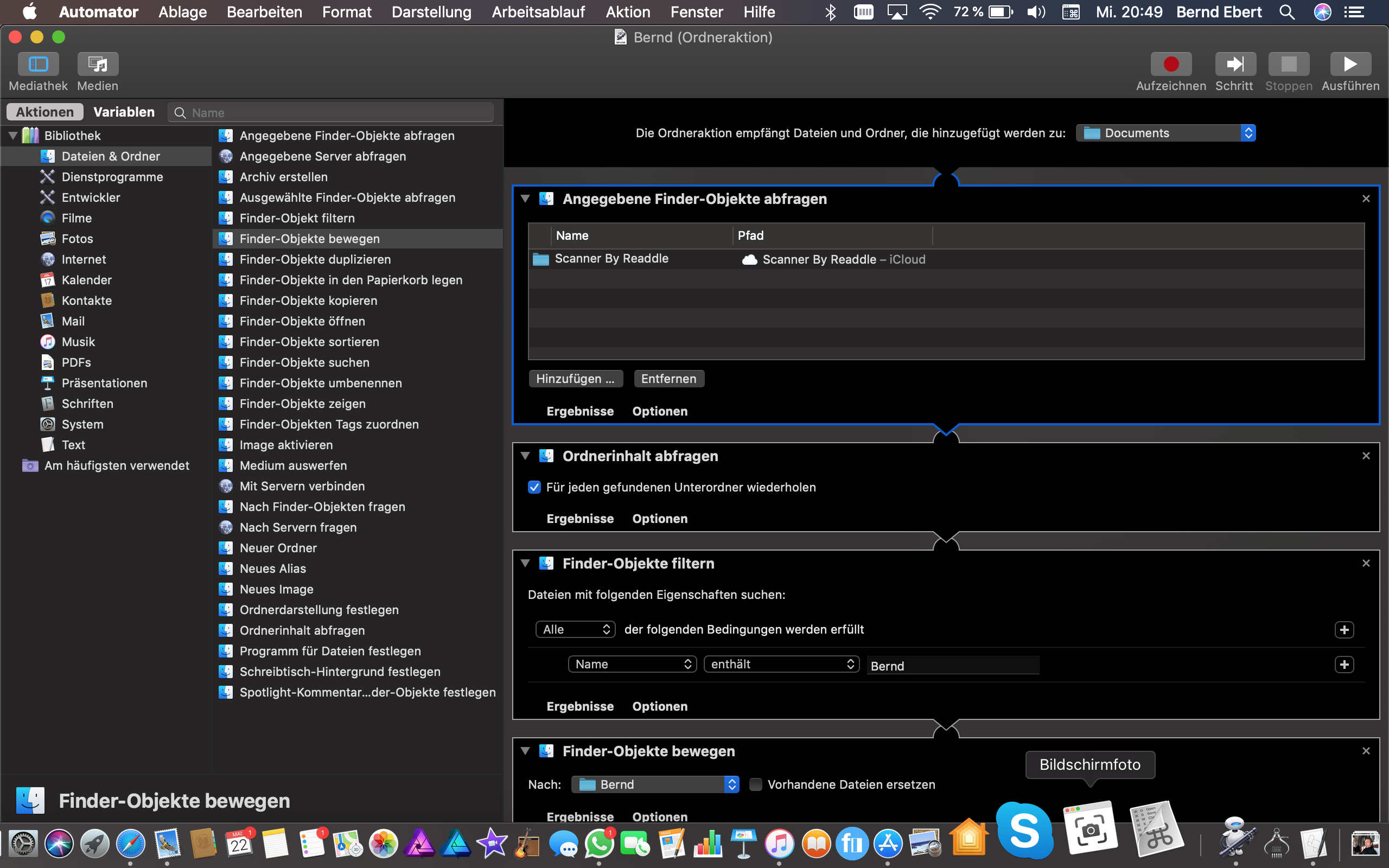Viewport: 1389px width, 868px height.
Task: Open the Spotlight search magnifier in menu bar
Action: click(1287, 12)
